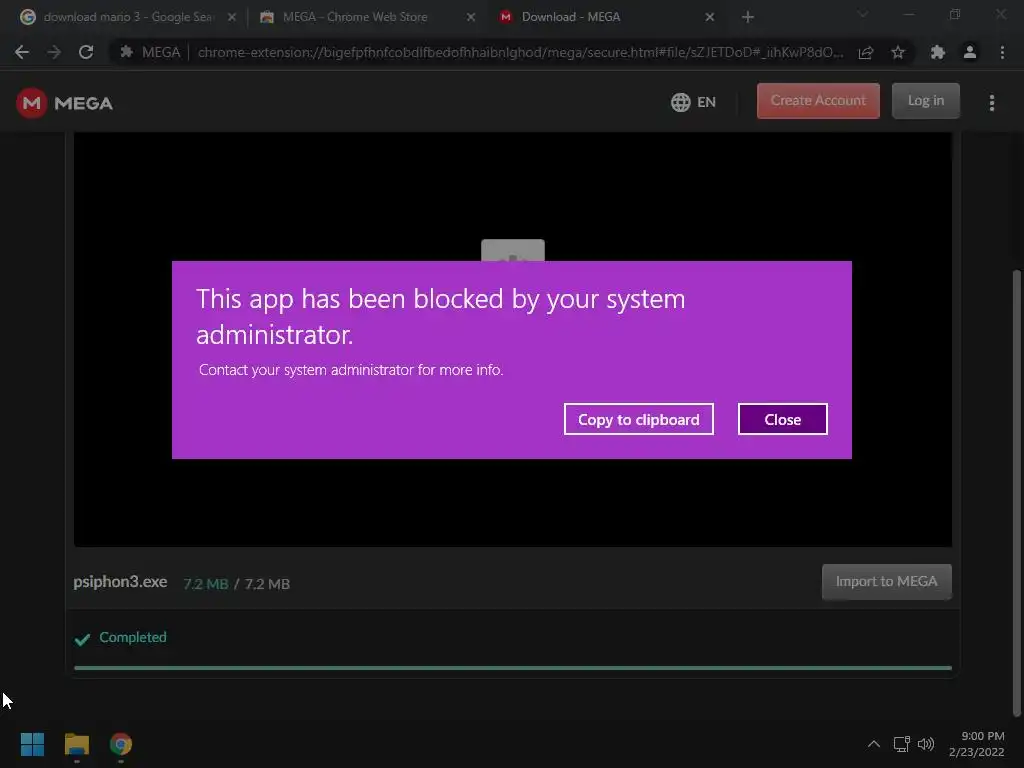Screen dimensions: 1024x768
Task: Import the file to MEGA
Action: pyautogui.click(x=886, y=581)
